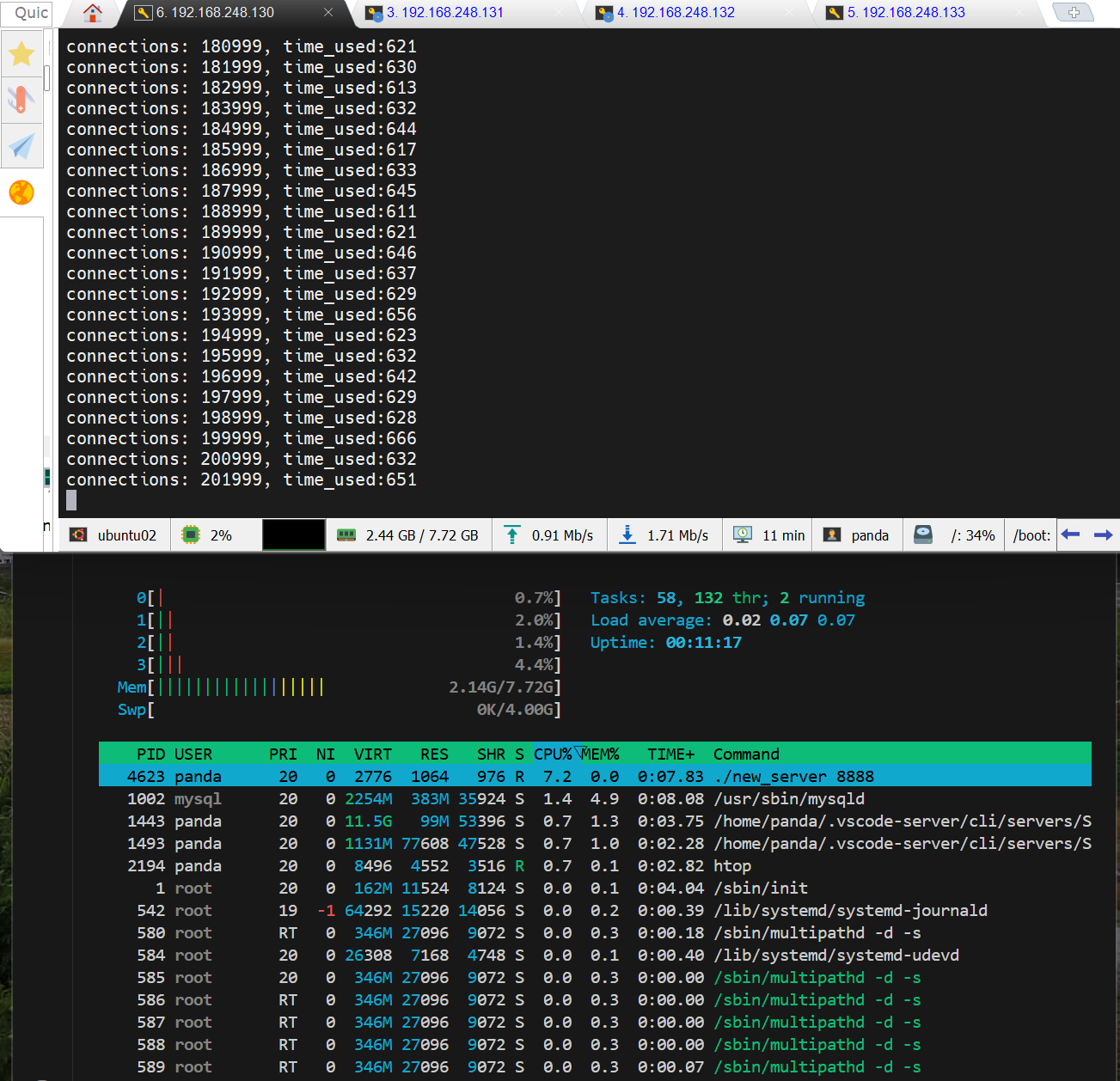
Task: Sort htop by the Command column header
Action: point(746,754)
